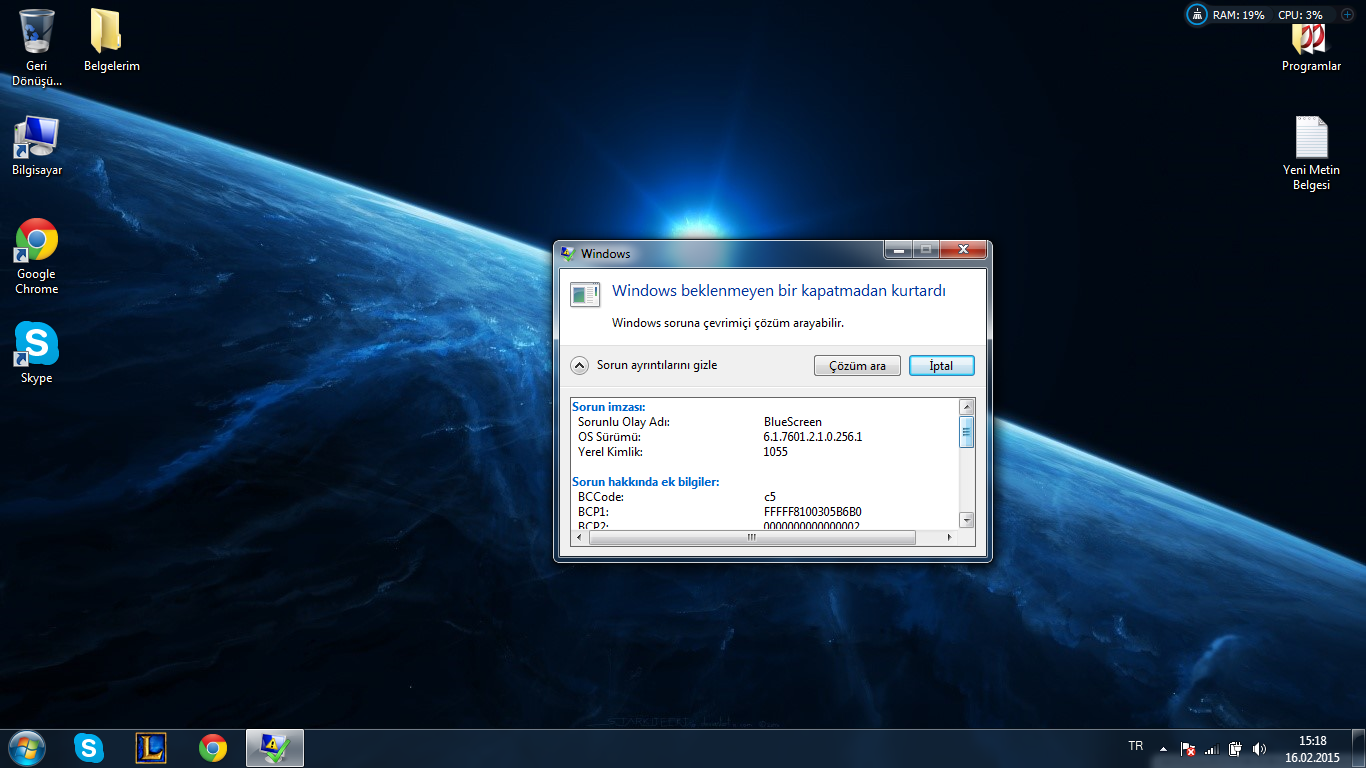The height and width of the screenshot is (768, 1366).
Task: Collapse details with Sorun ayrıntılarını gizle chevron
Action: 579,365
